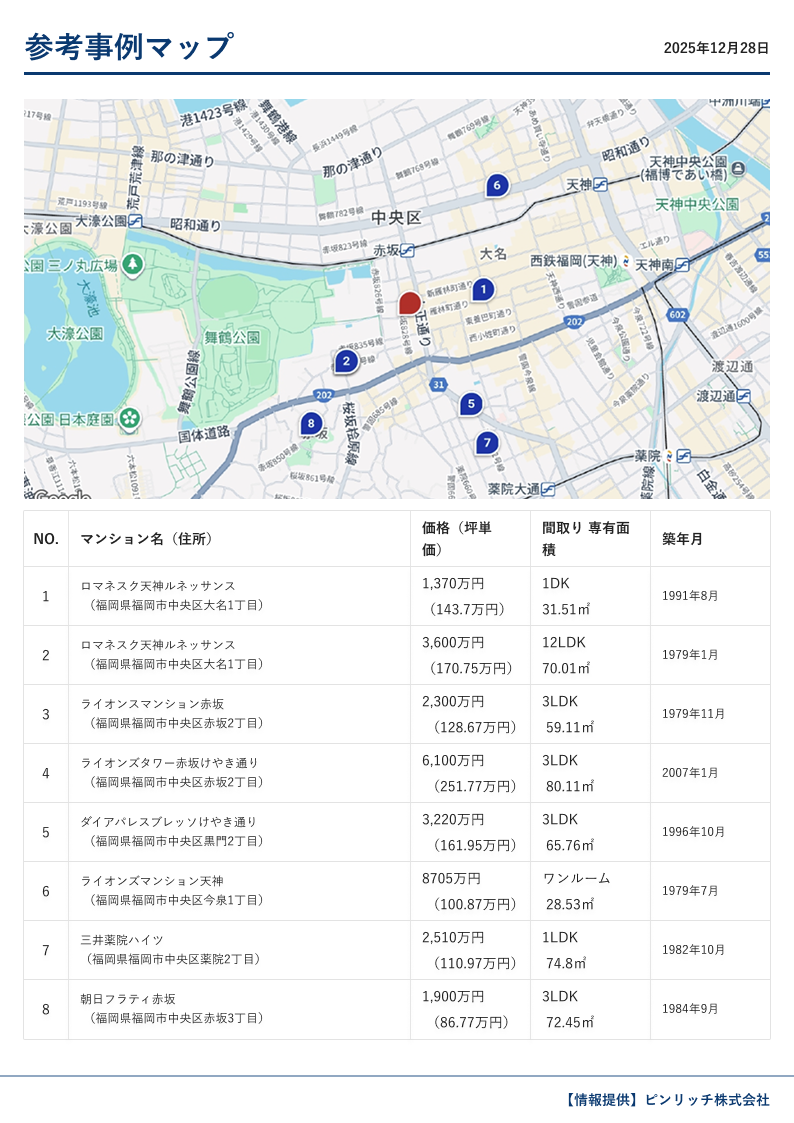The width and height of the screenshot is (794, 1123).
Task: Click the 1991年8月 build date
Action: tap(690, 596)
